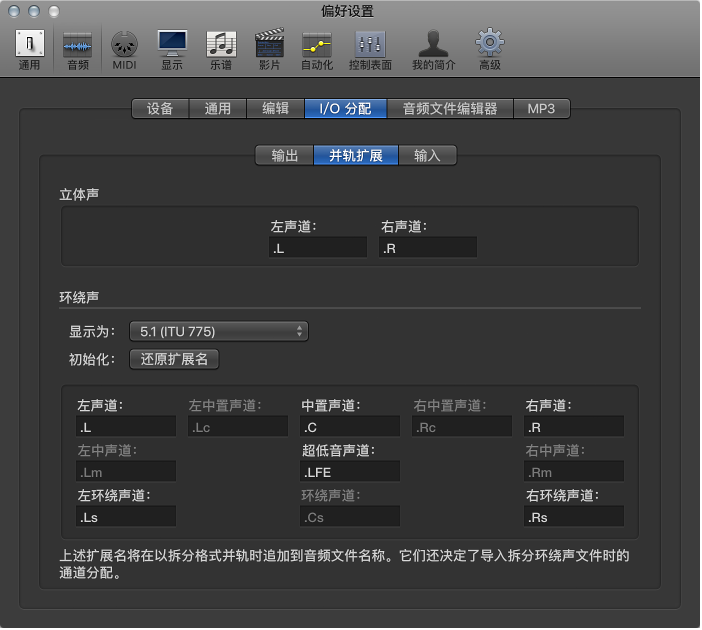Switch to the 音频文件编辑器 tab

450,109
